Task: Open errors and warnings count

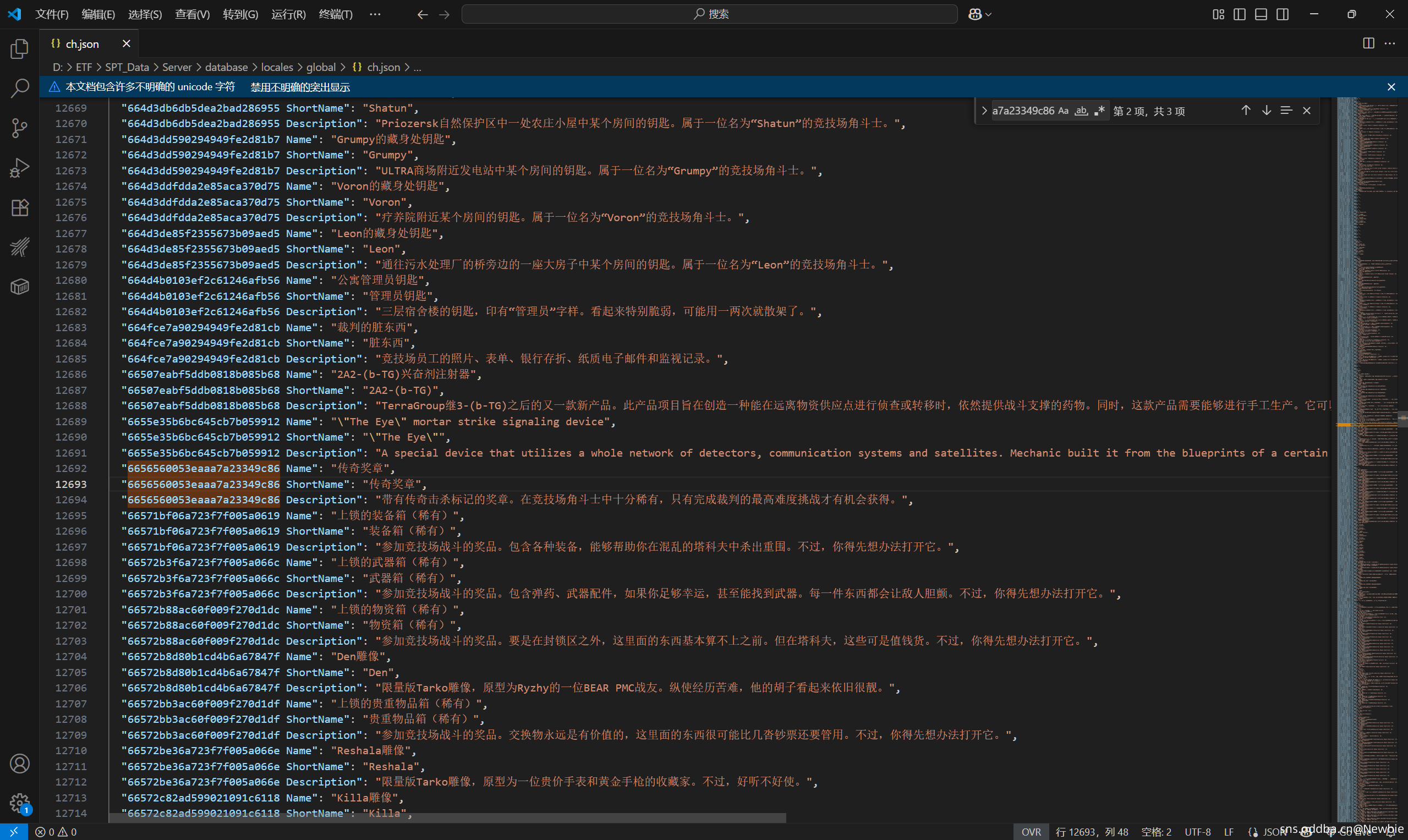Action: (56, 832)
